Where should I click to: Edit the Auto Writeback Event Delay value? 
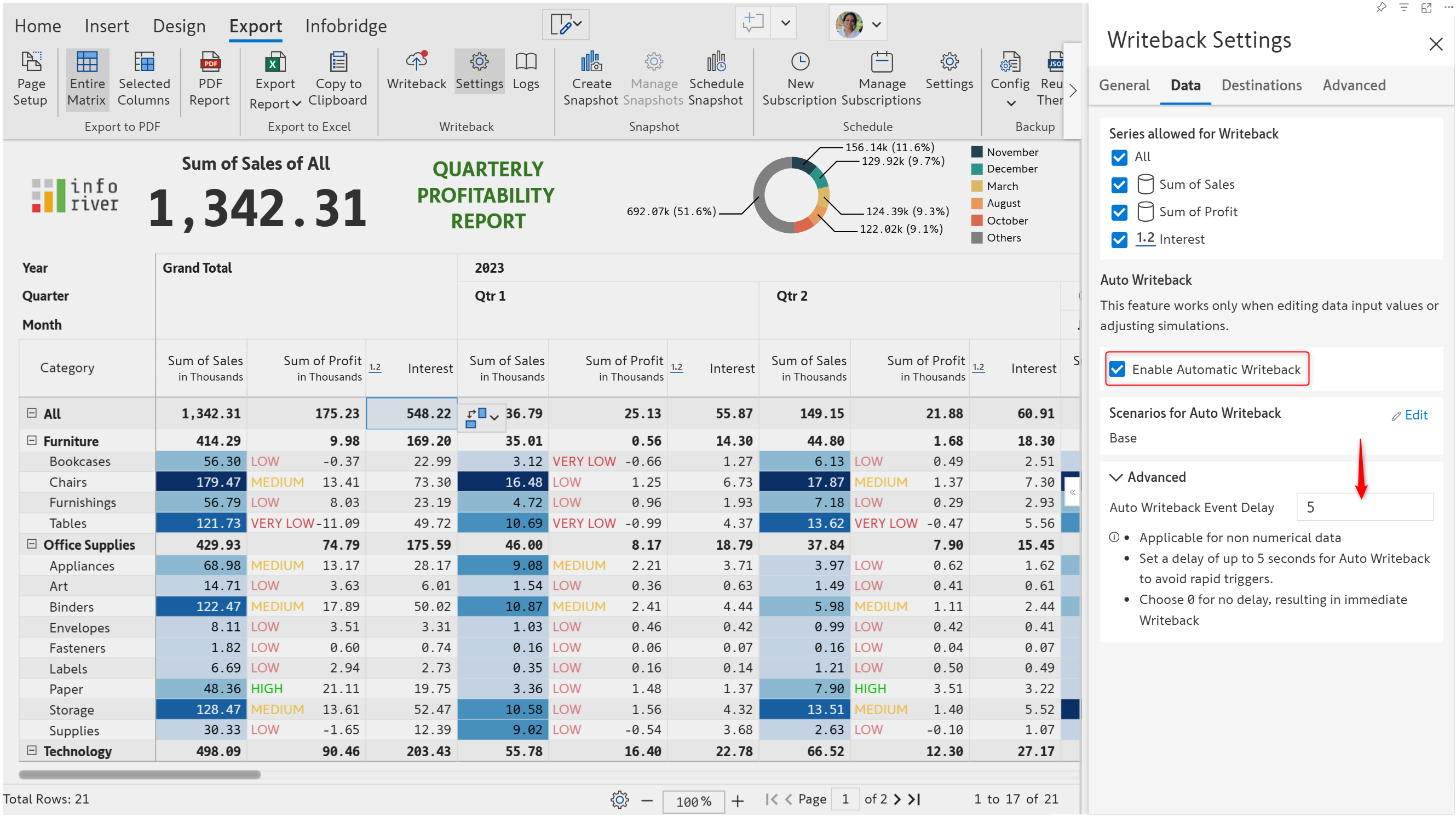tap(1364, 507)
